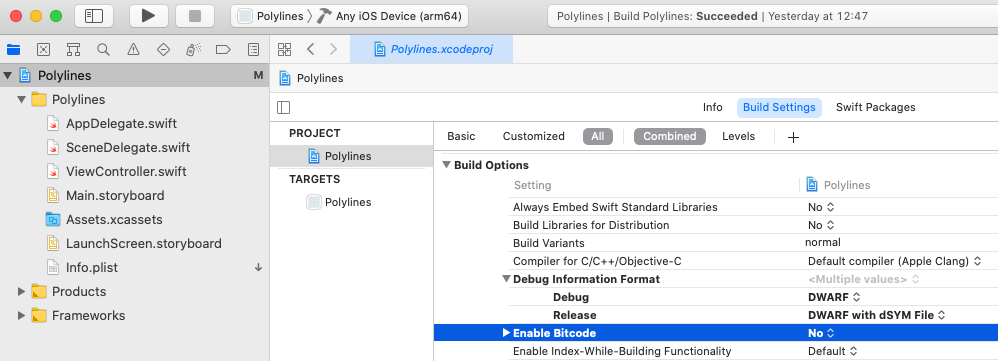Show Customized build settings filter
The width and height of the screenshot is (998, 361).
533,136
